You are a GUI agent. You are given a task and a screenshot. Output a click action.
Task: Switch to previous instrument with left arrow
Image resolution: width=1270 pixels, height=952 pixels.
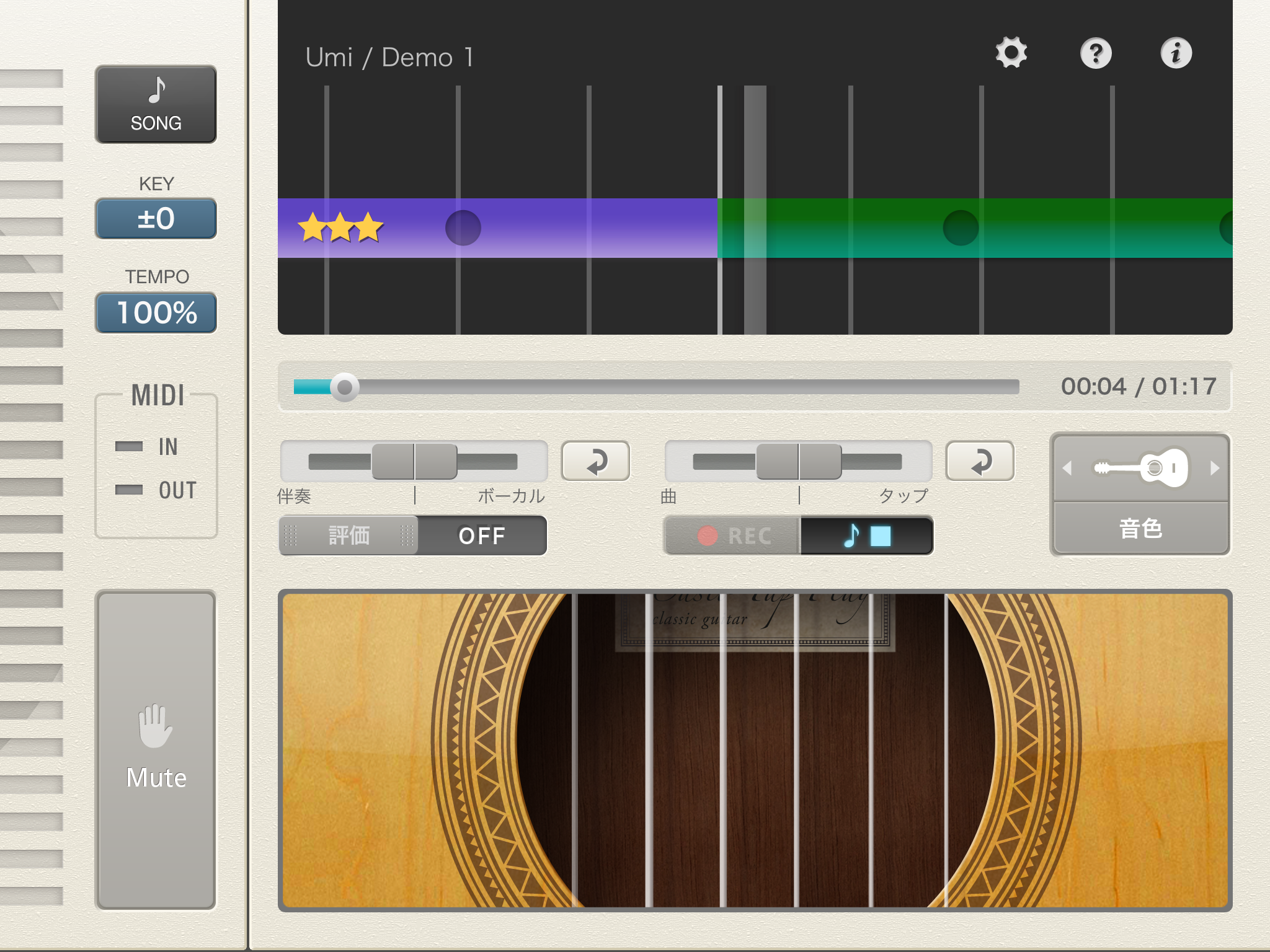pos(1067,468)
